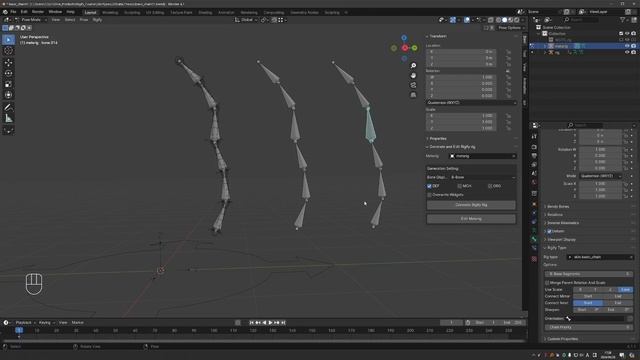640x360 pixels.
Task: Expand the N-panel Properties section
Action: tap(437, 139)
